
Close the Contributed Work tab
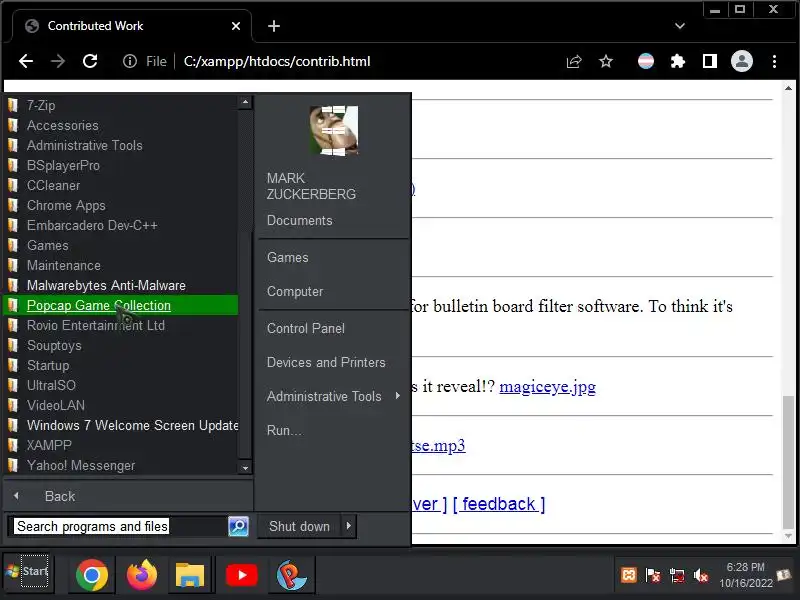[236, 26]
